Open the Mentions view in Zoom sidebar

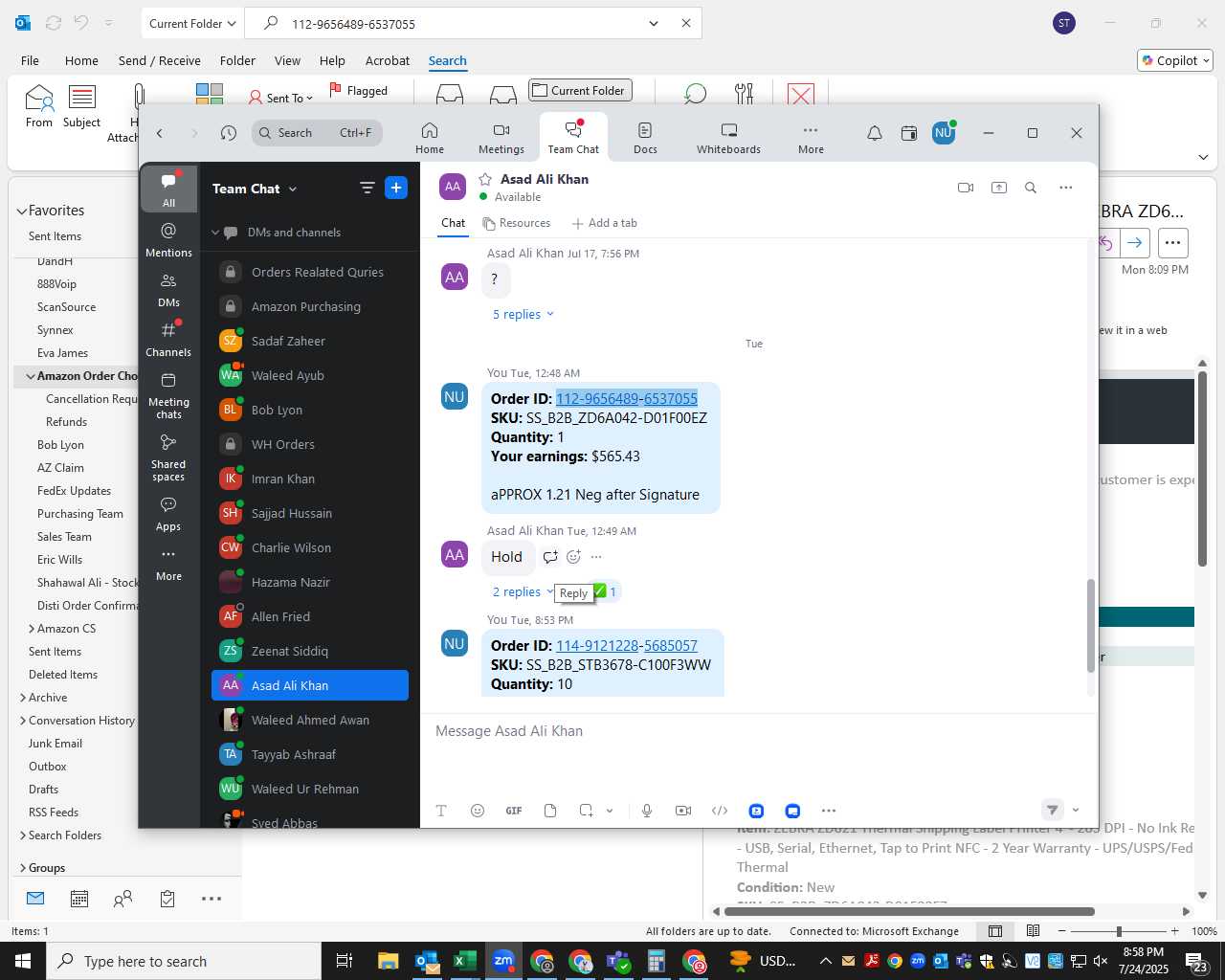point(168,239)
